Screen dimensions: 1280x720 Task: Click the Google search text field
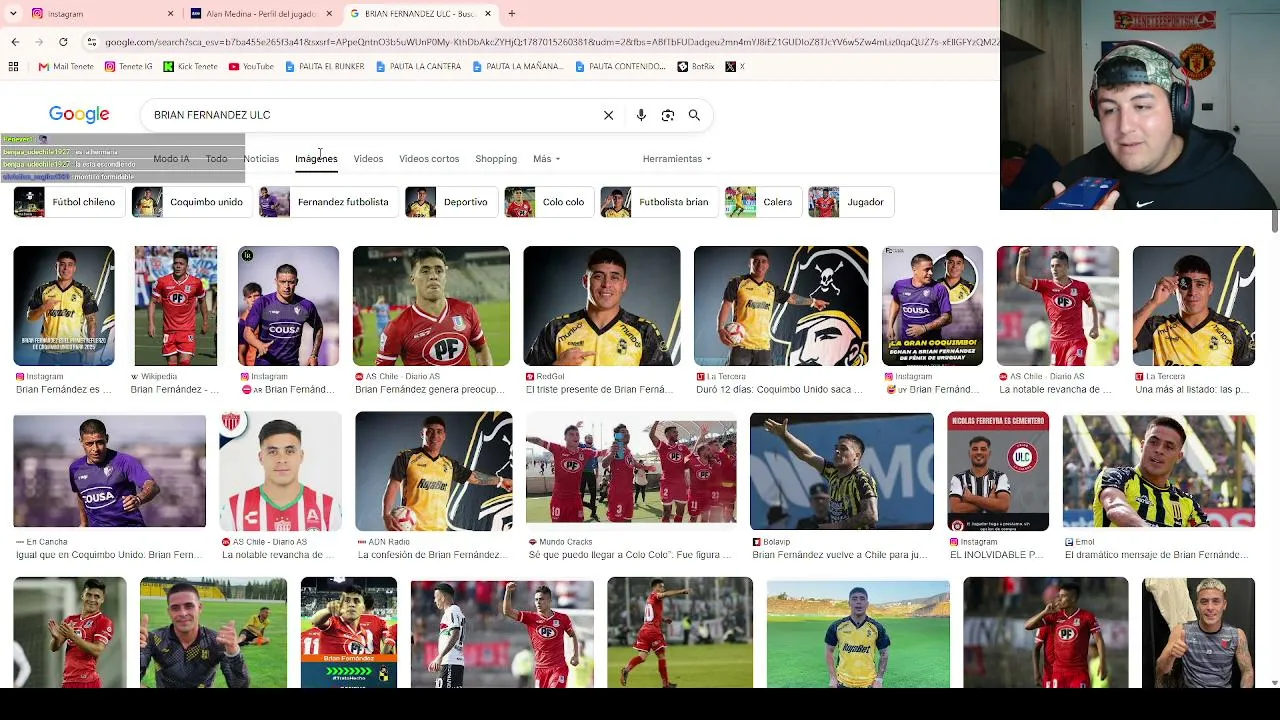(370, 115)
